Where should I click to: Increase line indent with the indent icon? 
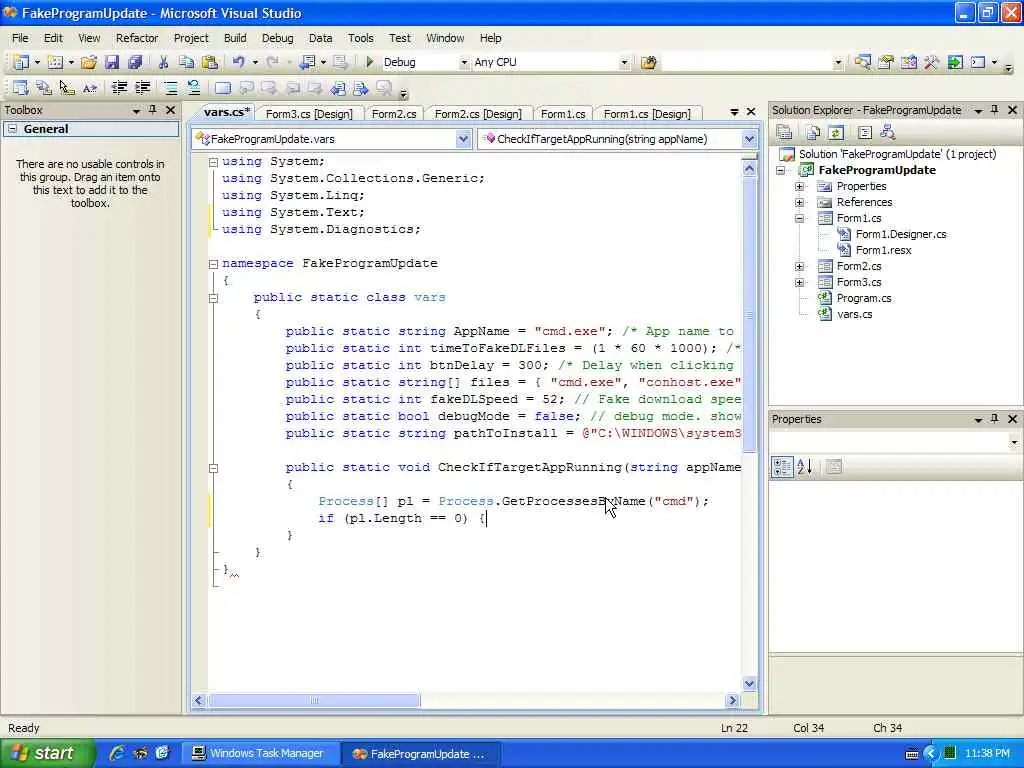(x=142, y=88)
